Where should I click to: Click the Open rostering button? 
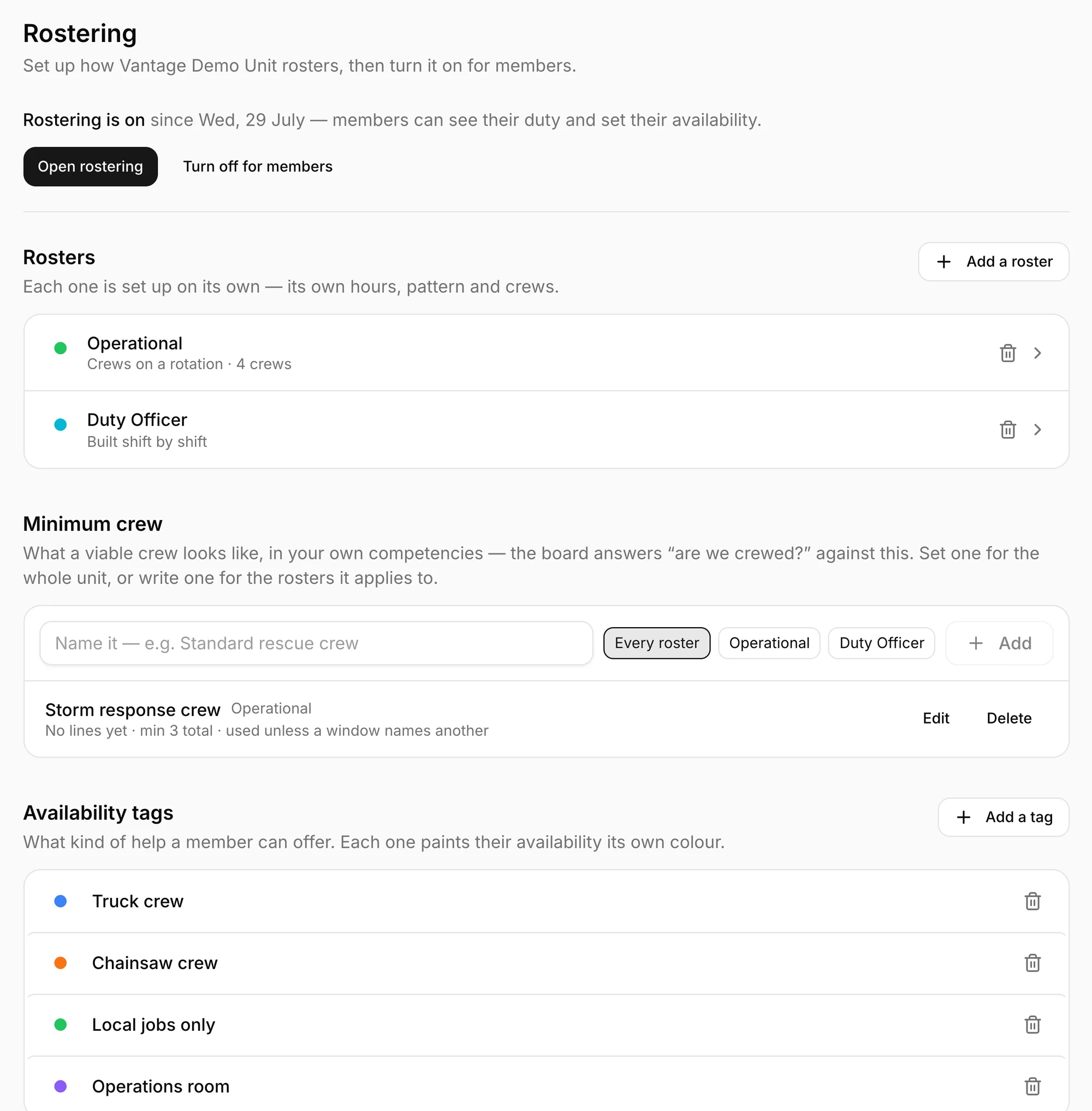point(91,167)
